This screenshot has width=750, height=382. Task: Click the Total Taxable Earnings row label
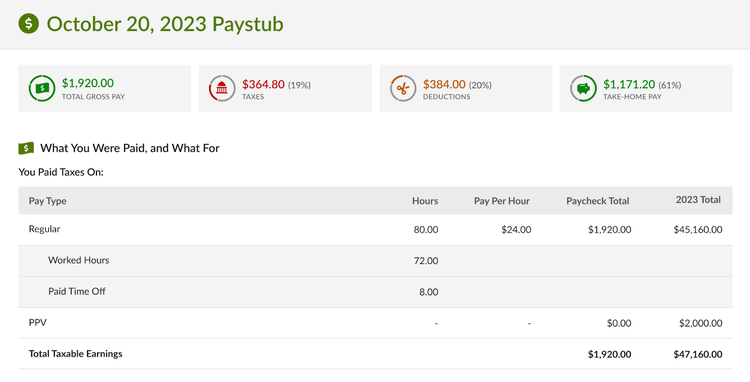click(76, 354)
